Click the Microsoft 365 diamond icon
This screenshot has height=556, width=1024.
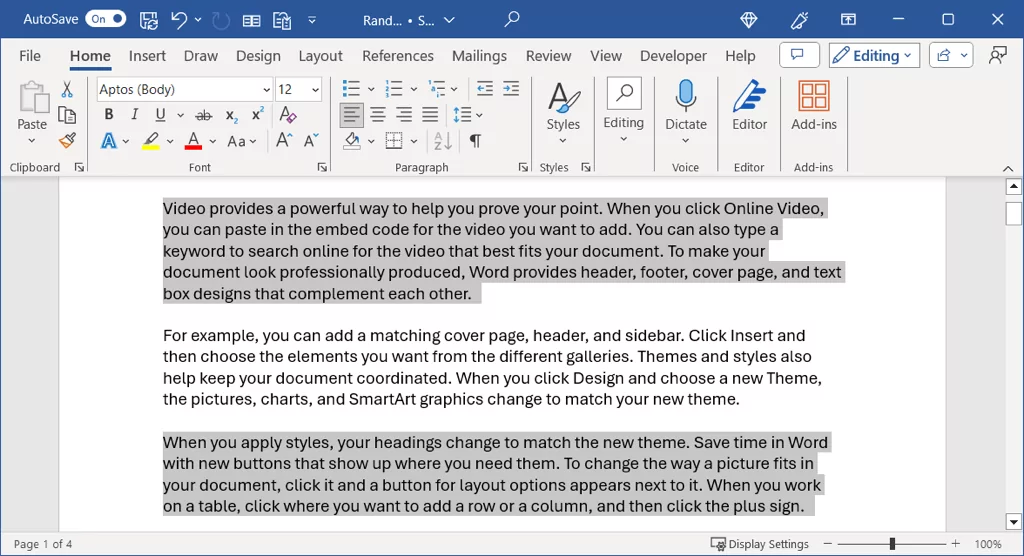tap(749, 20)
